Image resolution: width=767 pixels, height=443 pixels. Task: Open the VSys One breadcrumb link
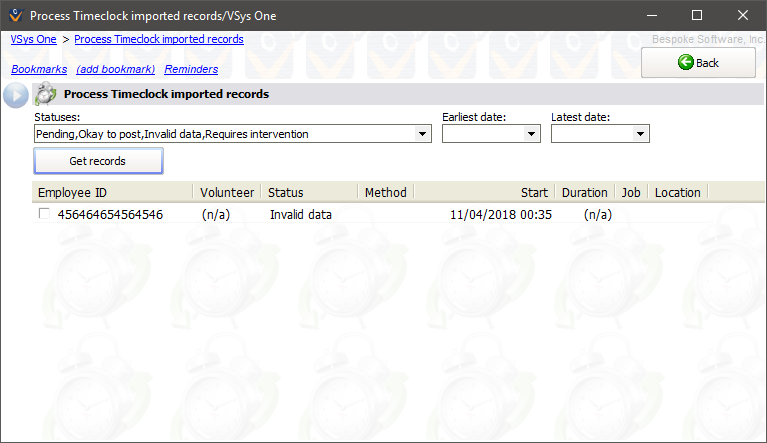pos(33,39)
